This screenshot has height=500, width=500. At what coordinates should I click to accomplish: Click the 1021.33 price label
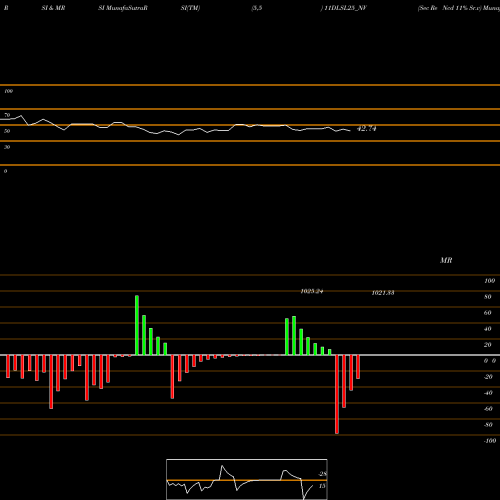click(383, 293)
